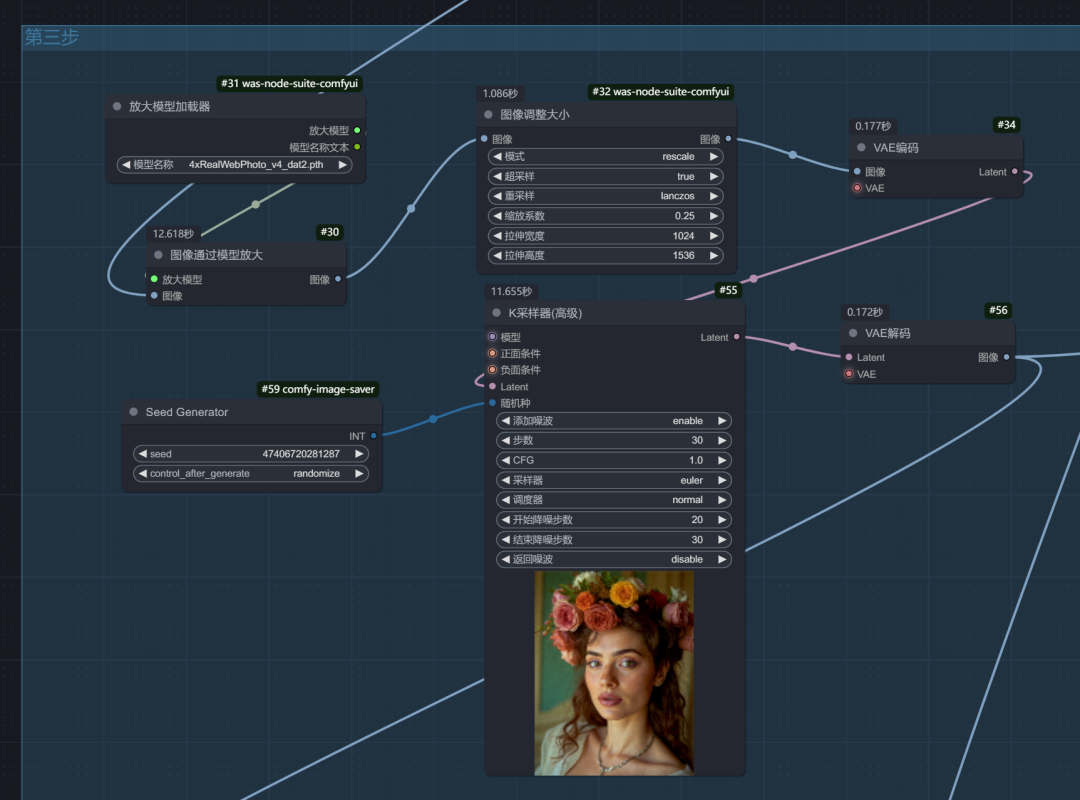Increase 缩放系数 with right arrow
The width and height of the screenshot is (1080, 800).
pyautogui.click(x=714, y=216)
